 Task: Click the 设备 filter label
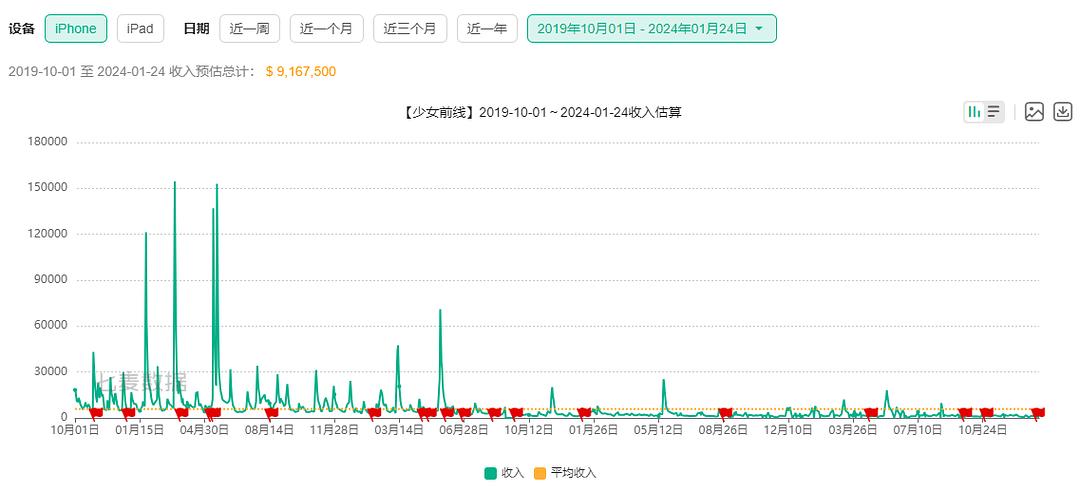(20, 28)
